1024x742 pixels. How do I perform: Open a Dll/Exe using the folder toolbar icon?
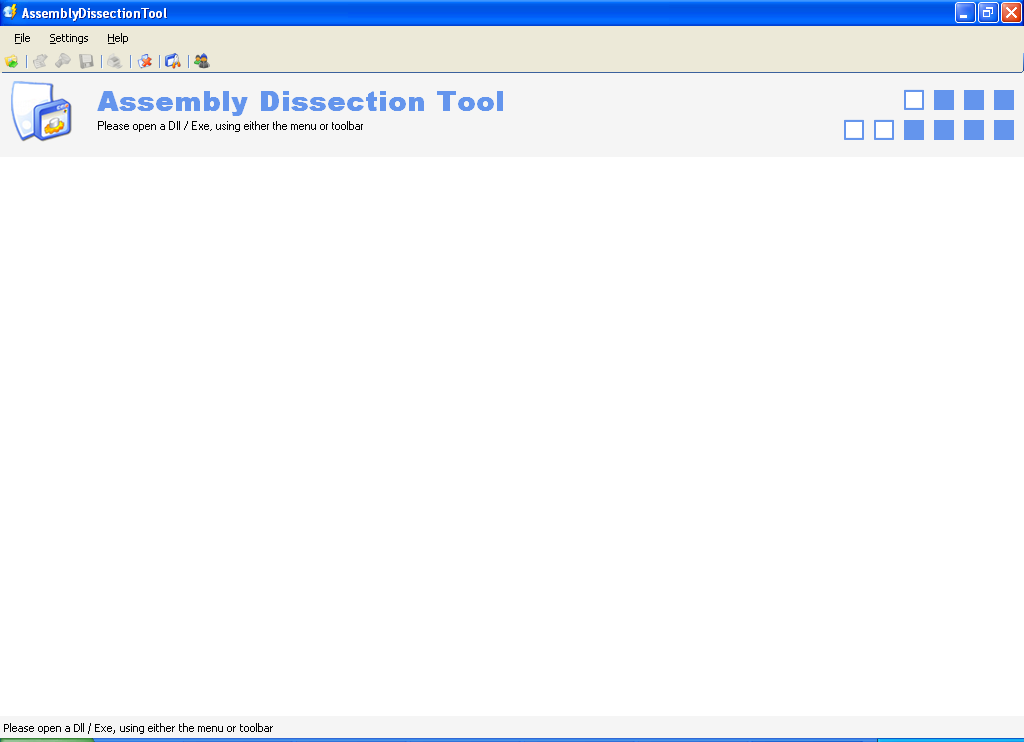click(x=11, y=61)
